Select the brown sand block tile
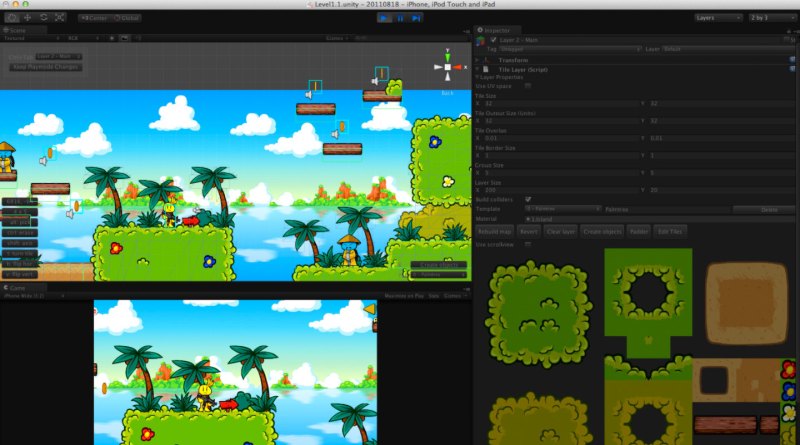This screenshot has height=445, width=800. click(x=746, y=304)
